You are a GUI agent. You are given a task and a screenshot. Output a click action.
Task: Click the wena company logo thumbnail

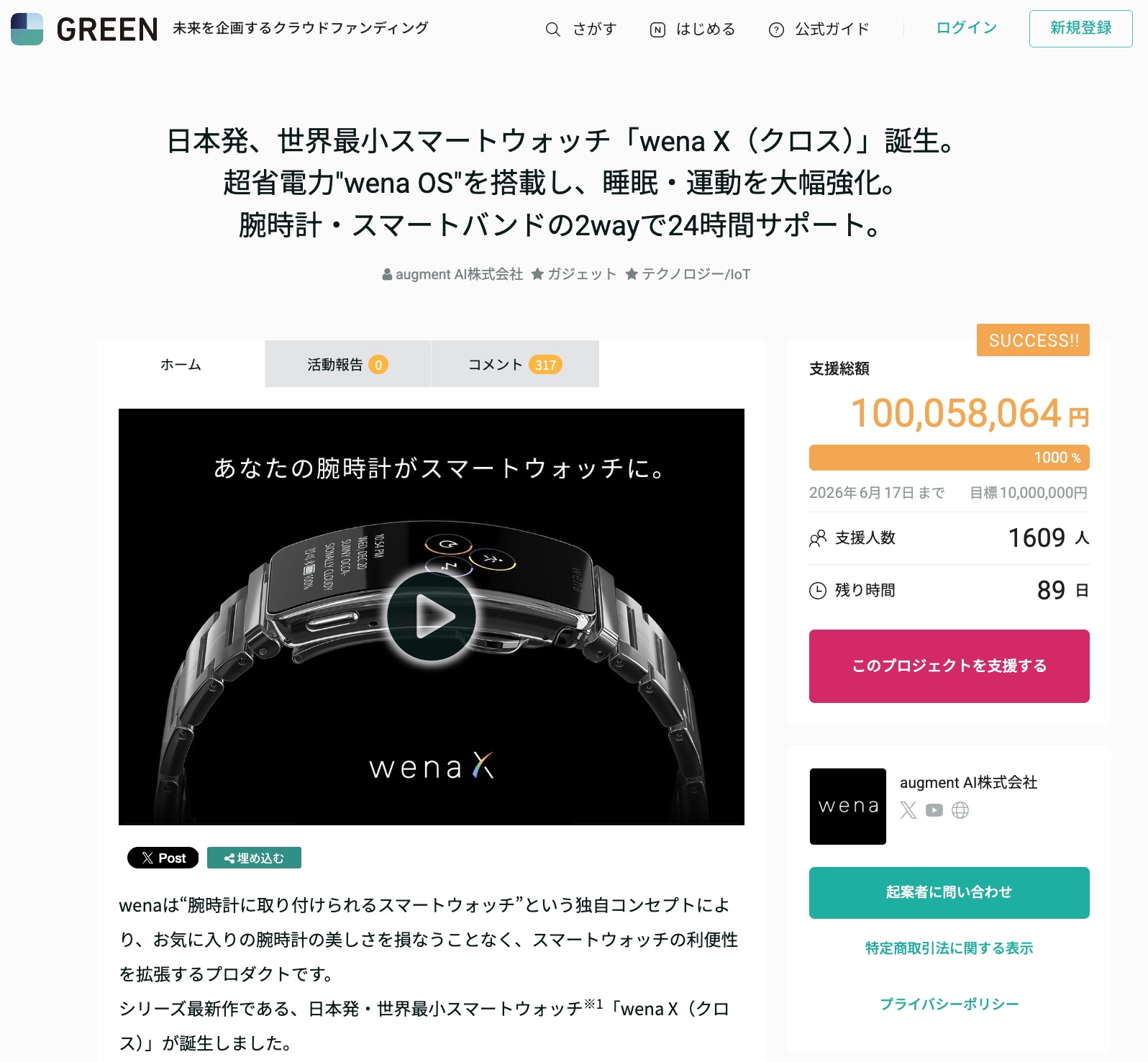pyautogui.click(x=848, y=807)
